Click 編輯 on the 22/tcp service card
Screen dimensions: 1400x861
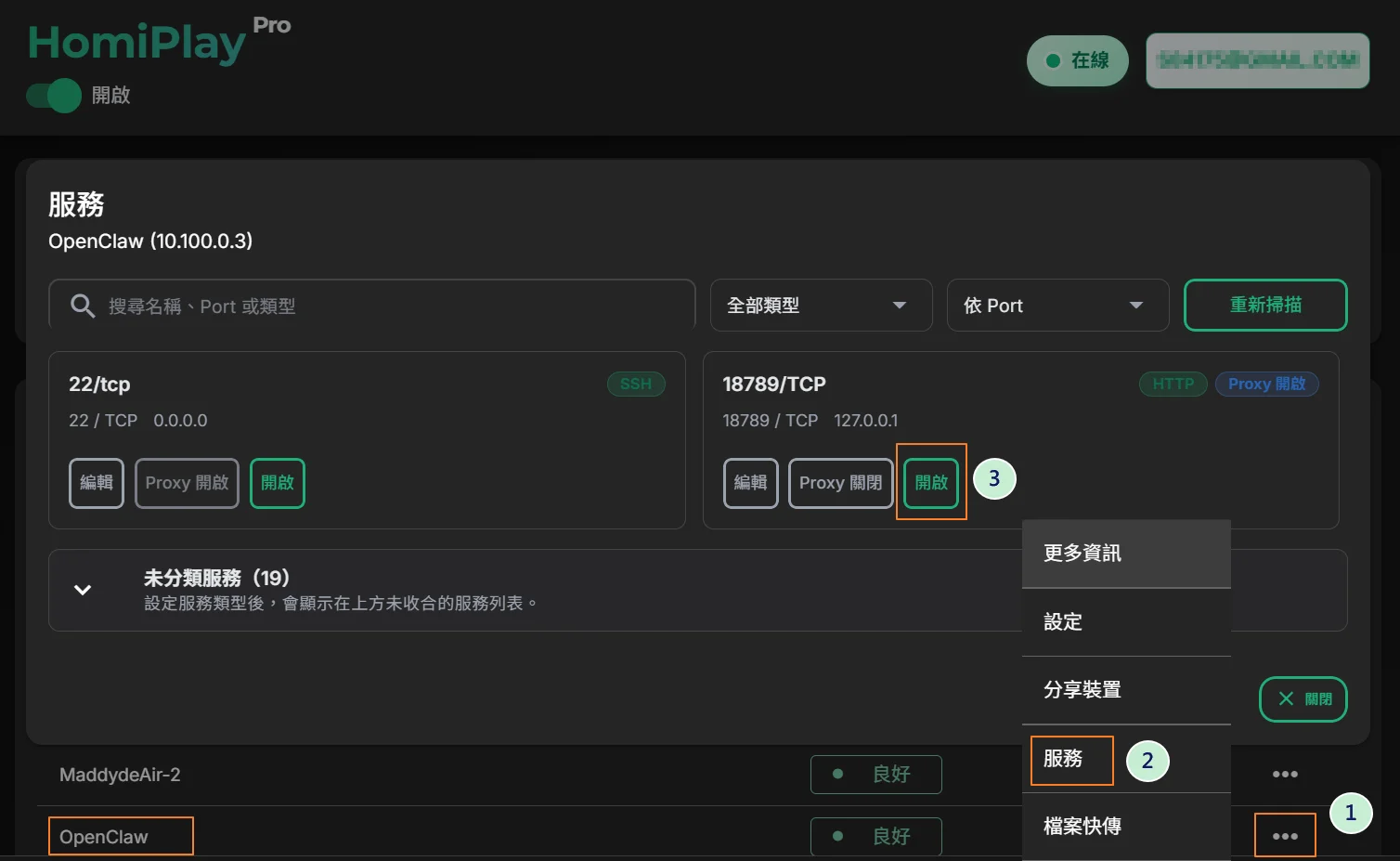(97, 483)
